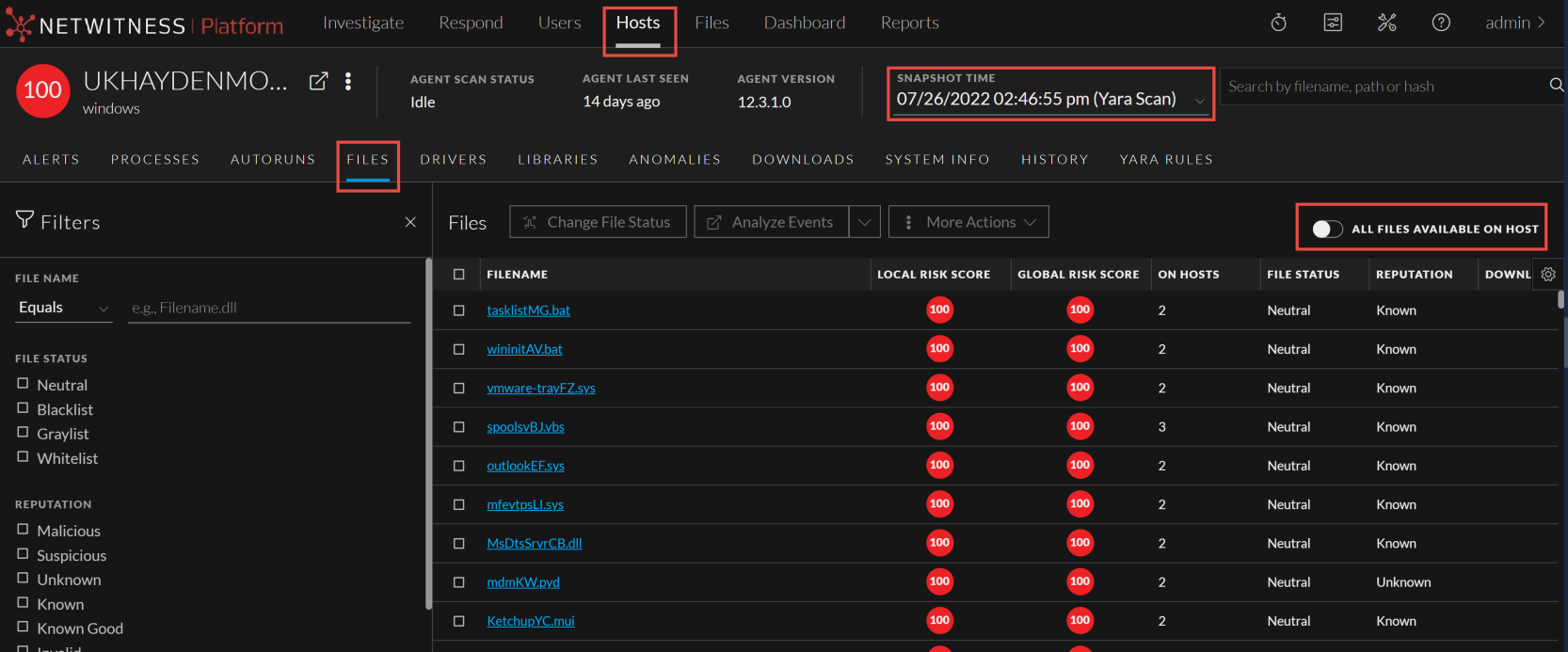This screenshot has height=652, width=1568.
Task: Check the Blacklist file status filter
Action: pyautogui.click(x=23, y=408)
